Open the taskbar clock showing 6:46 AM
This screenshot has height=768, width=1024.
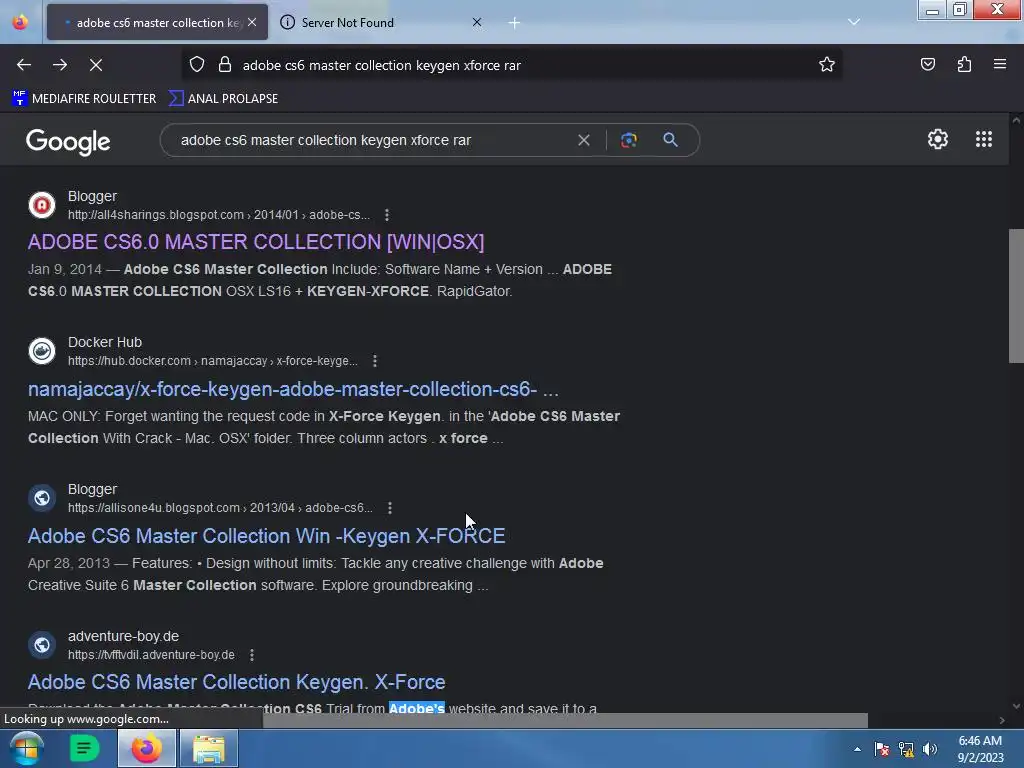(x=980, y=749)
